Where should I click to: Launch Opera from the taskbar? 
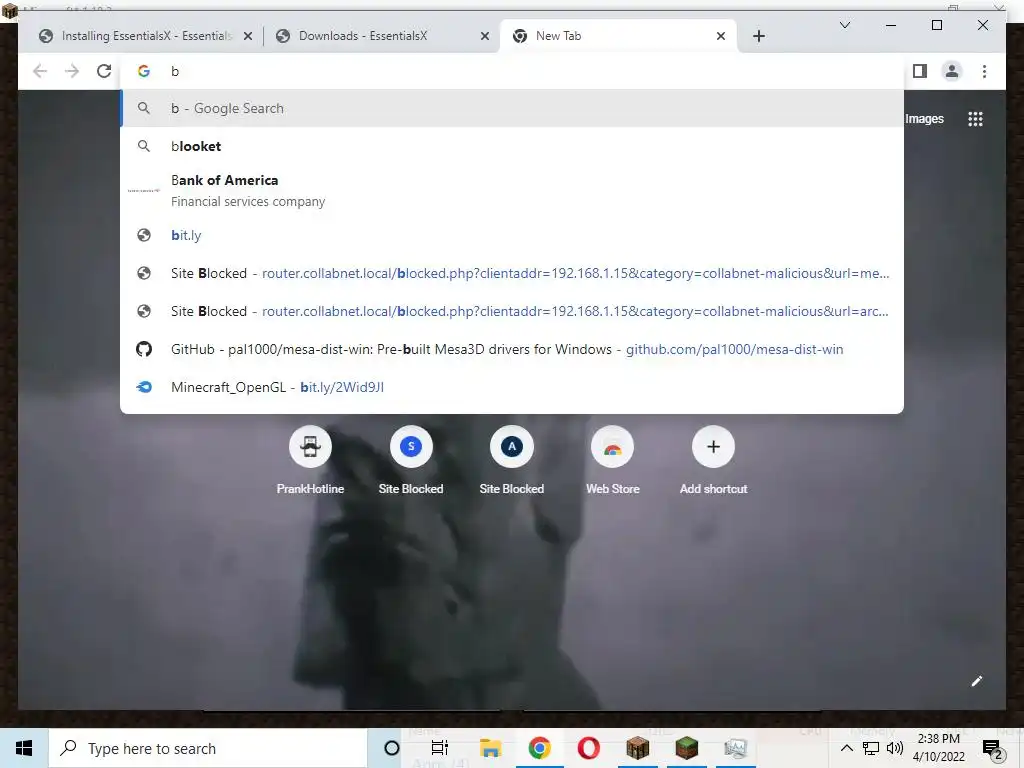588,748
